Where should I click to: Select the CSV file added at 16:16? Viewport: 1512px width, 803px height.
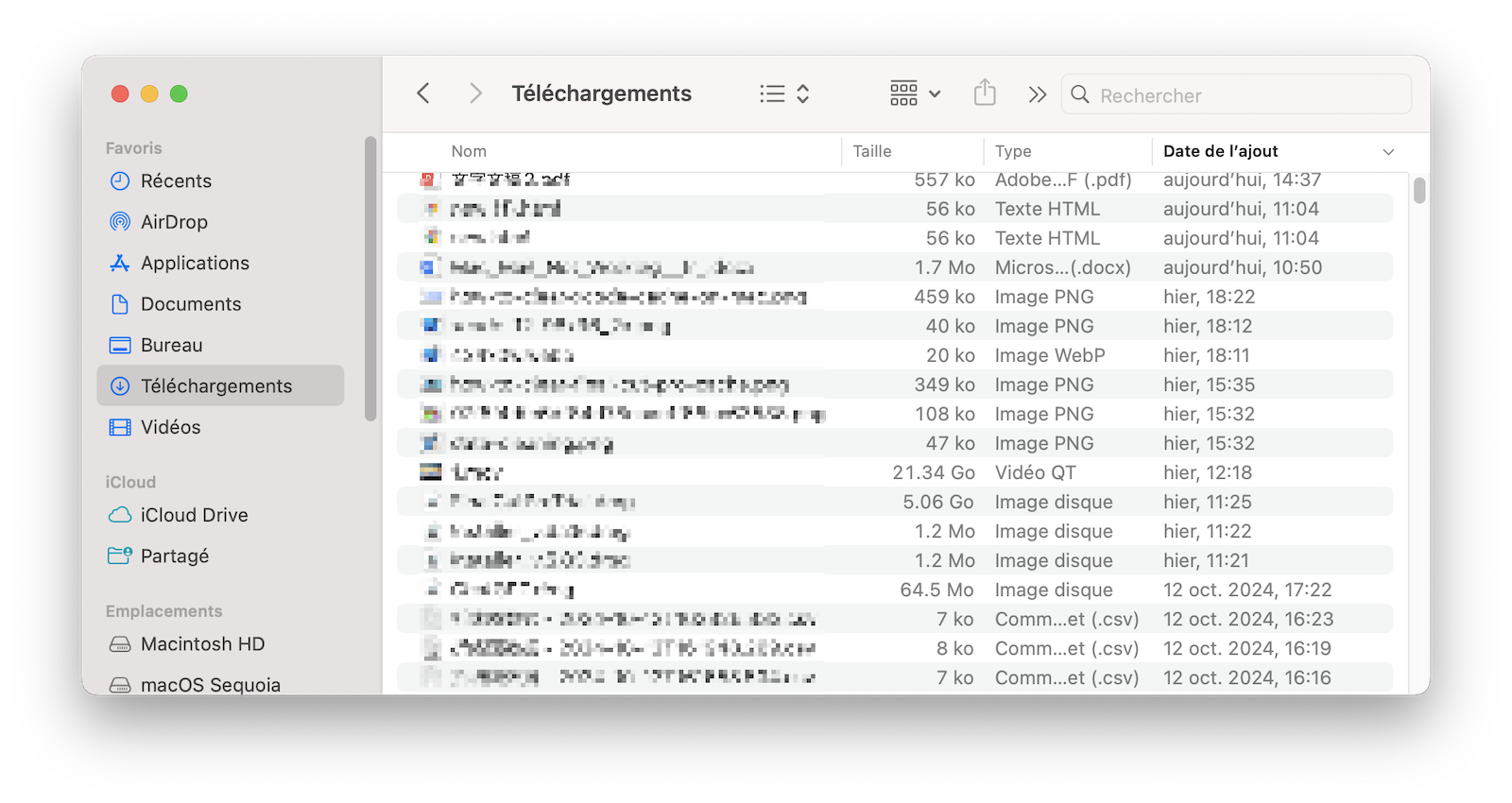894,677
